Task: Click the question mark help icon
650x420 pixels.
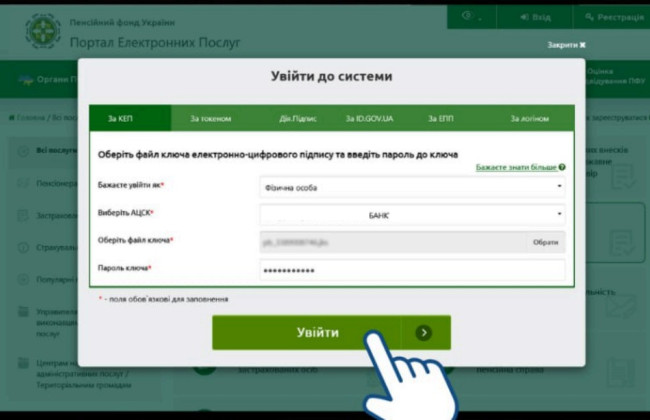Action: 562,167
